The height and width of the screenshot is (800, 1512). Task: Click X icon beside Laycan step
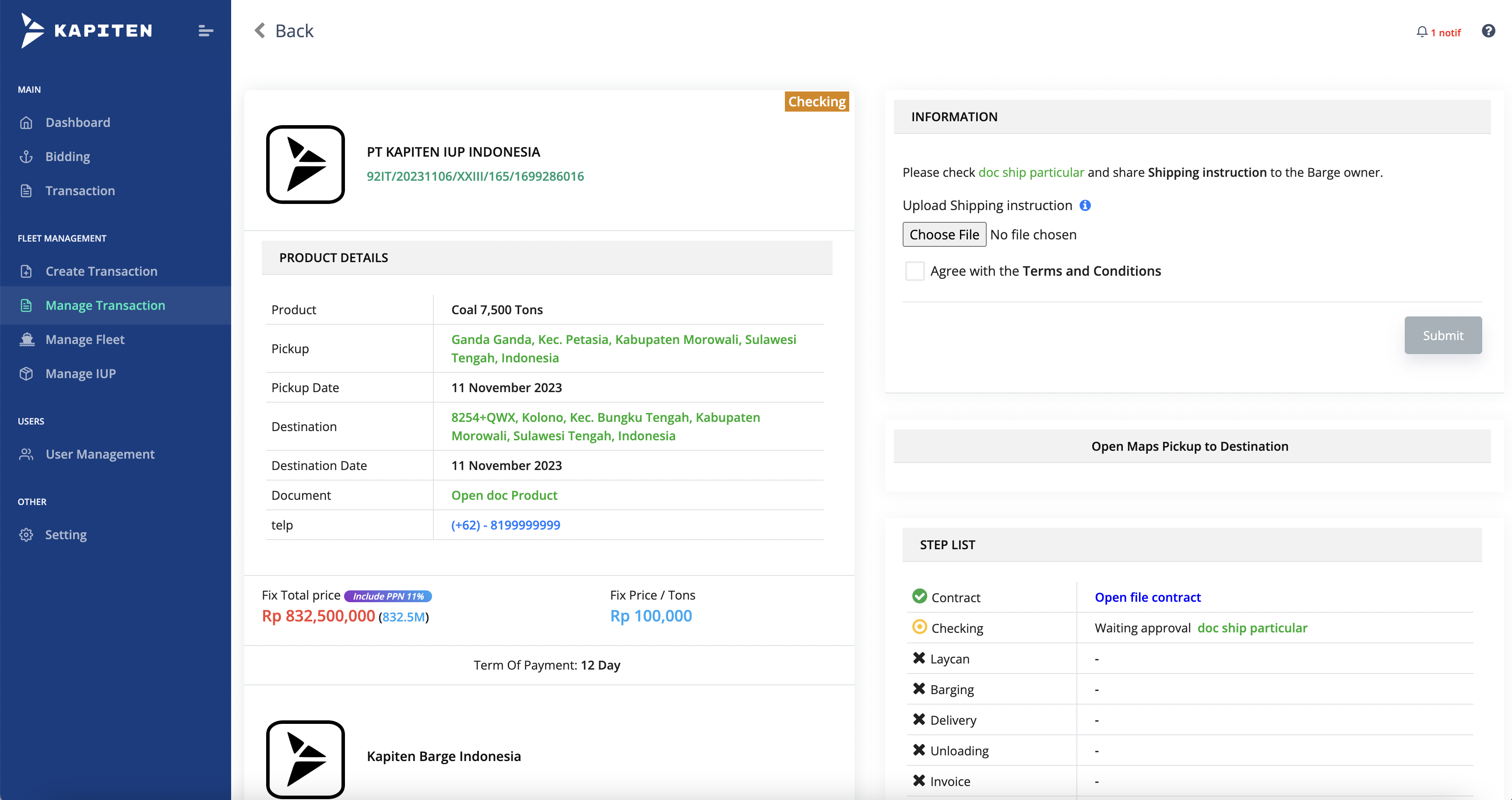[x=918, y=658]
